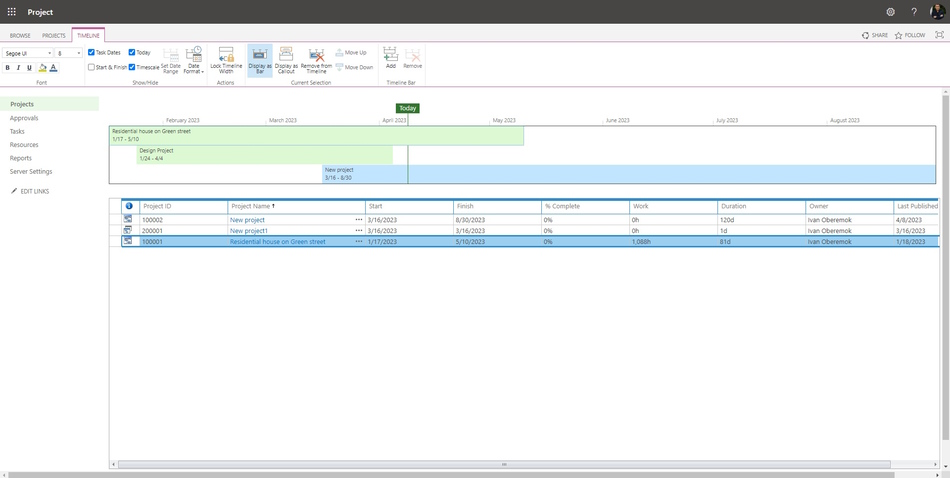Viewport: 950px width, 478px height.
Task: Select the Design Project timeline bar
Action: (x=265, y=154)
